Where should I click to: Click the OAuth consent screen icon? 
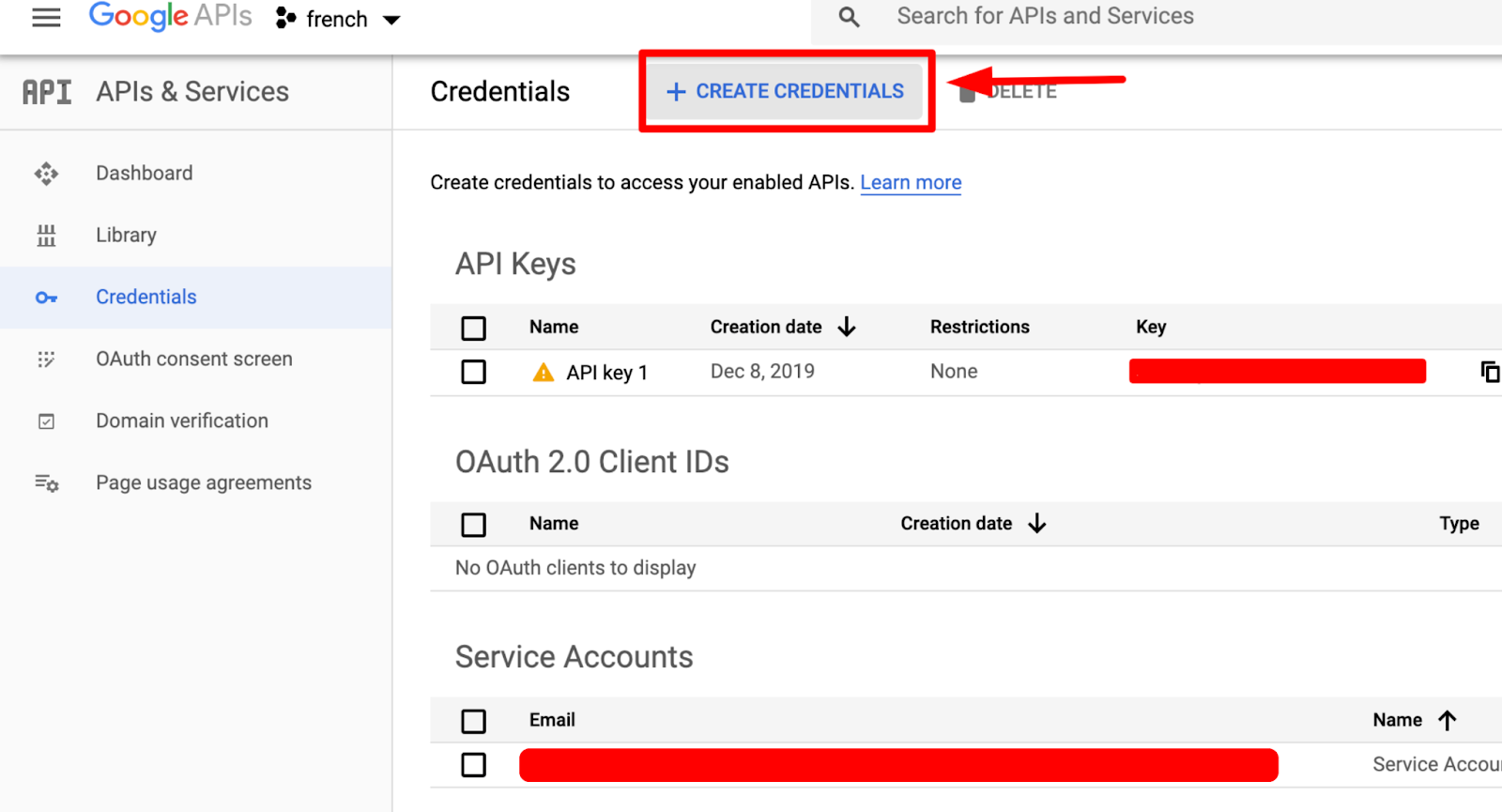tap(46, 360)
